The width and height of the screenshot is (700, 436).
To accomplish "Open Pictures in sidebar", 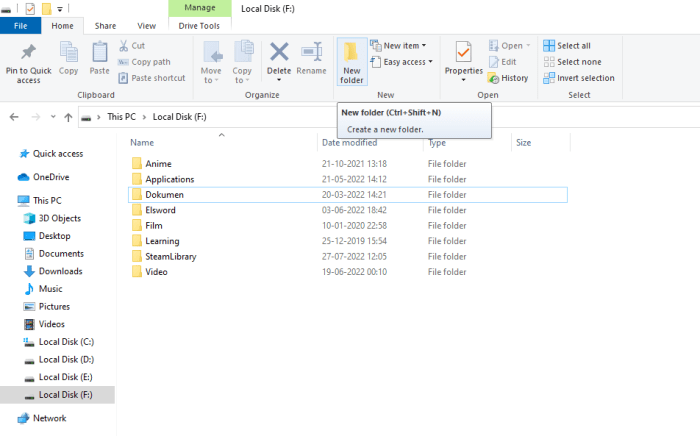I will [x=47, y=307].
